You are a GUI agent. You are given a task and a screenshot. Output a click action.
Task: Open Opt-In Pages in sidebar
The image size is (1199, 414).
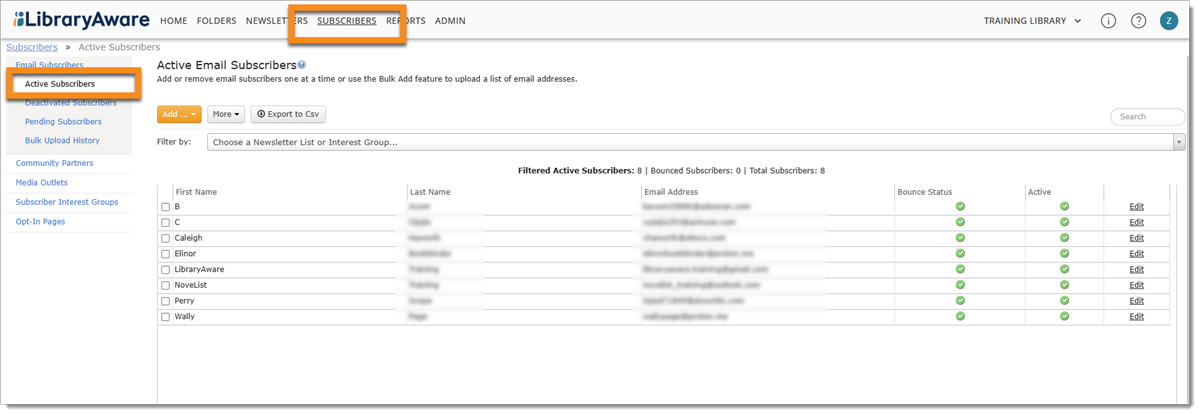point(40,222)
